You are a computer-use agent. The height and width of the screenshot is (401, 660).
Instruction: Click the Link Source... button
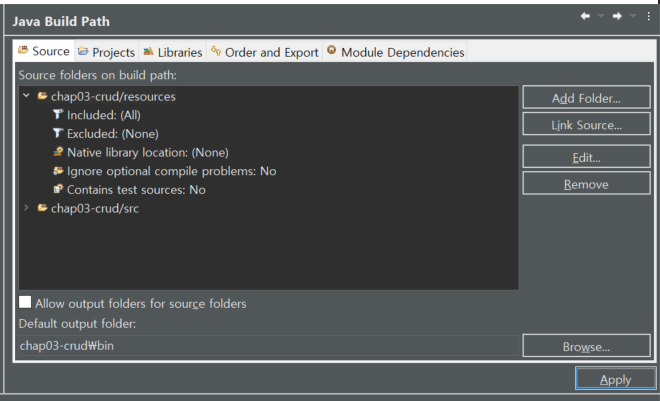click(586, 124)
